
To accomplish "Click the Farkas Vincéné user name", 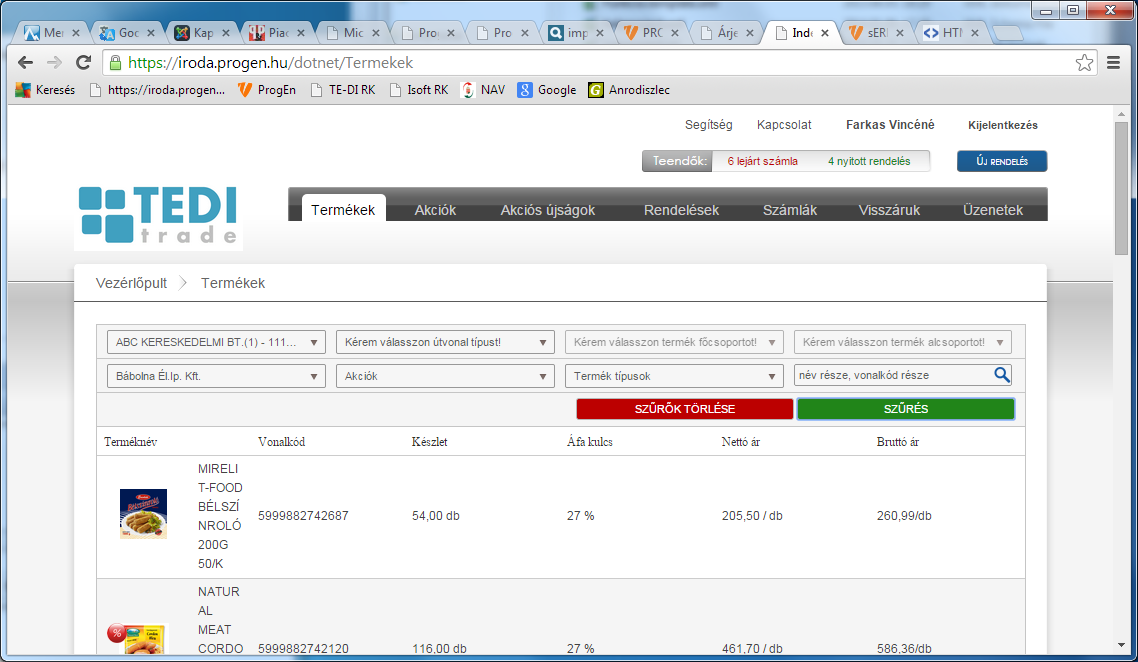I will tap(890, 125).
